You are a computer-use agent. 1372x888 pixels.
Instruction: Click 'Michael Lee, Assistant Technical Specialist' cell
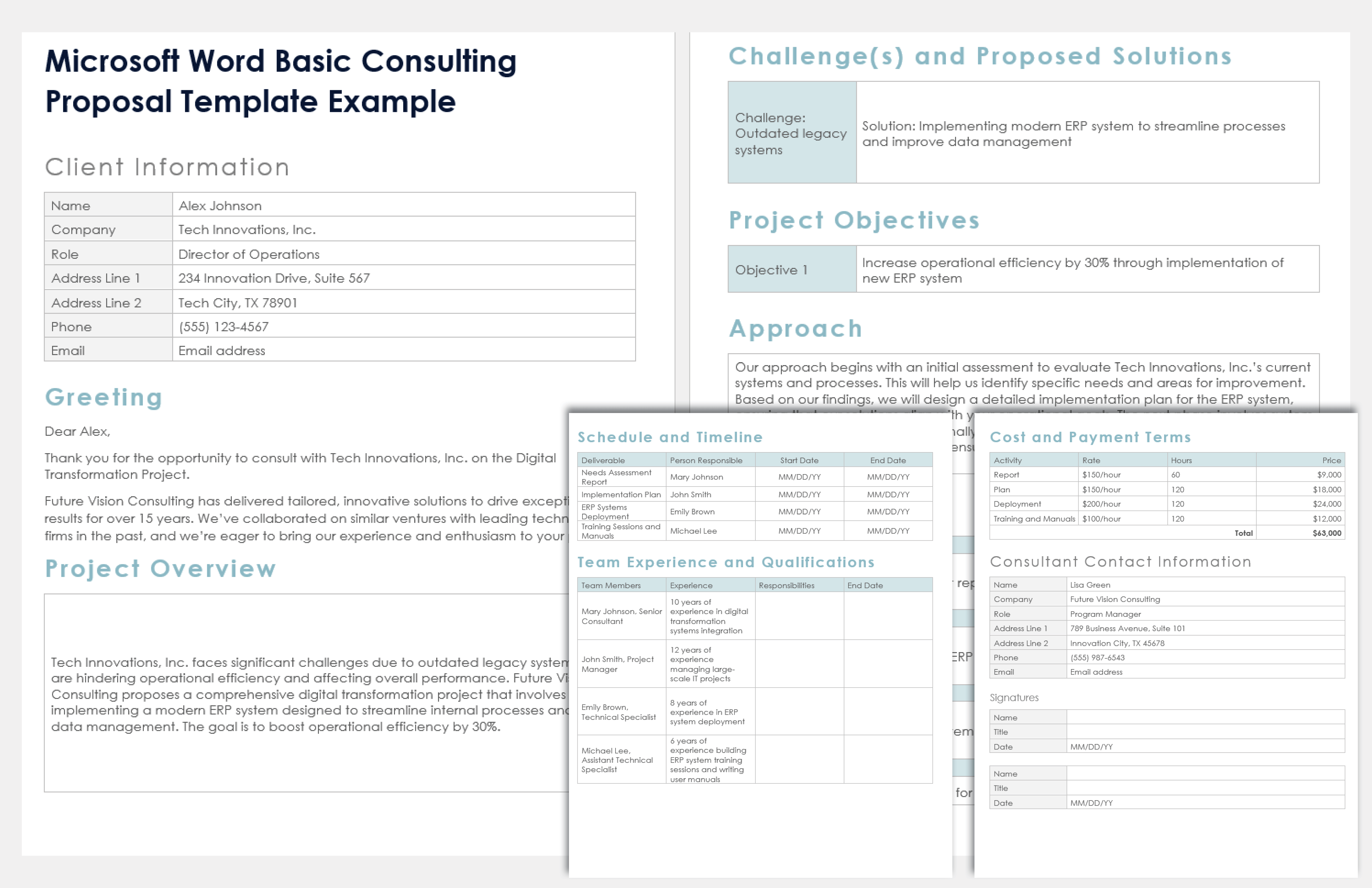point(622,759)
